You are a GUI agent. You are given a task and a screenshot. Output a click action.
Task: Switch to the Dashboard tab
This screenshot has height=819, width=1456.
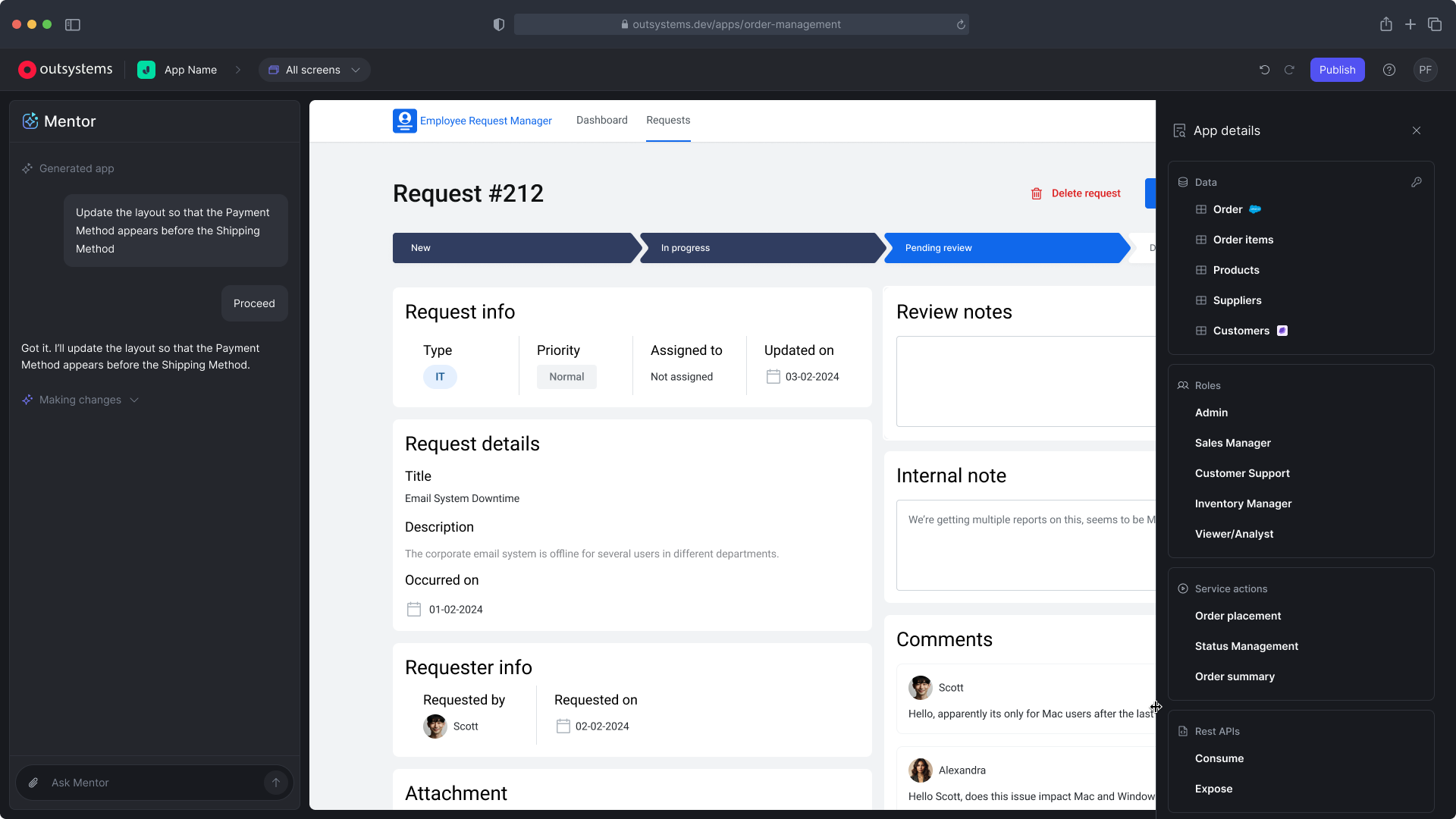pyautogui.click(x=602, y=120)
